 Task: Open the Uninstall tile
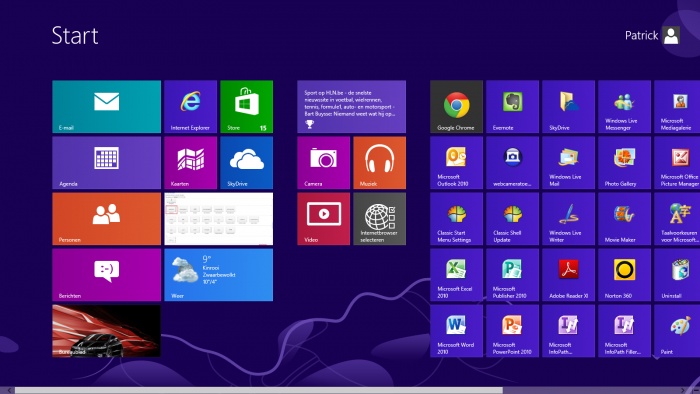pyautogui.click(x=677, y=275)
